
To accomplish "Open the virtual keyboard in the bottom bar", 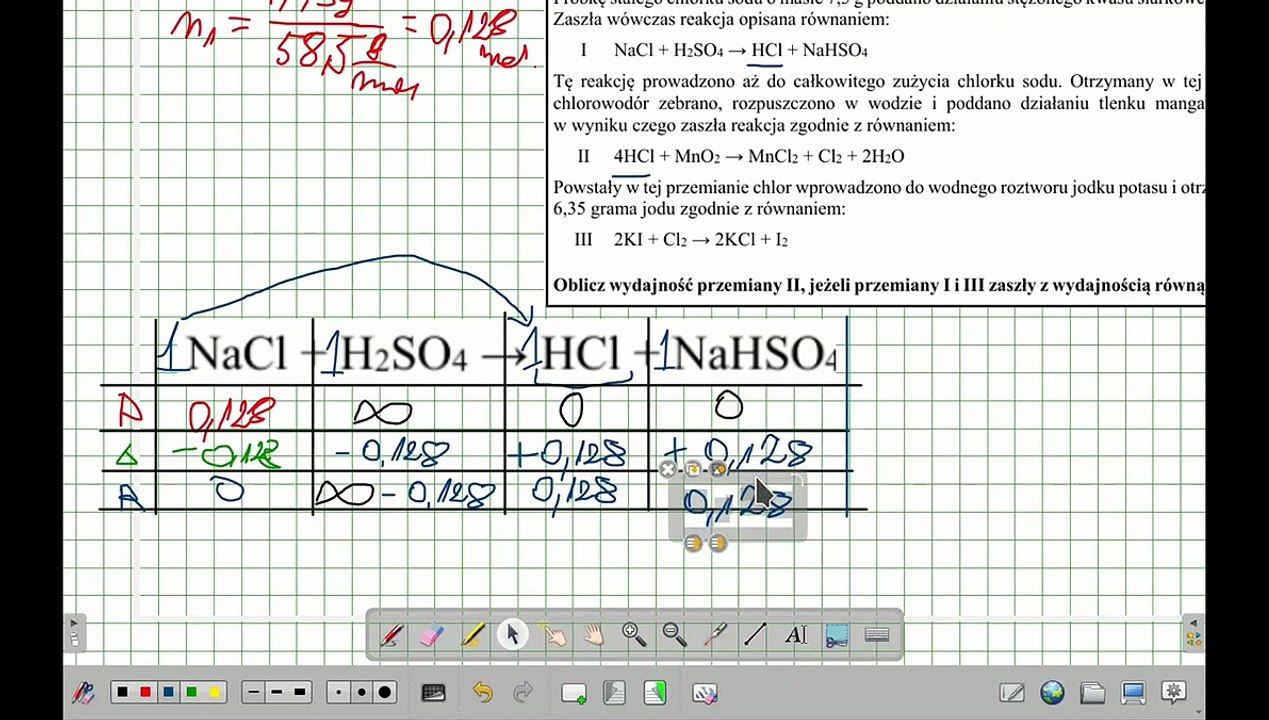I will coord(434,692).
